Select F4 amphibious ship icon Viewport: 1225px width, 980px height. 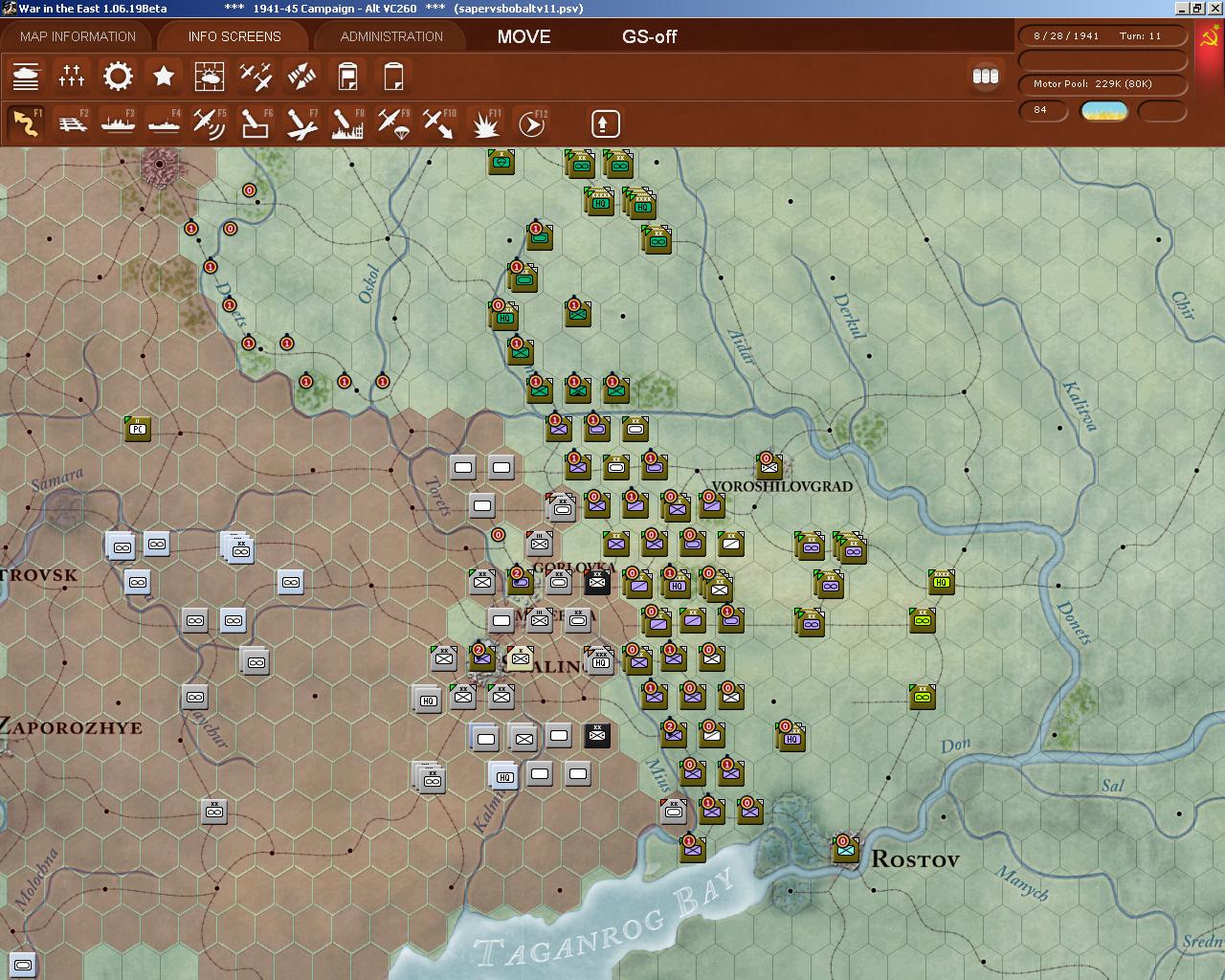click(x=164, y=123)
